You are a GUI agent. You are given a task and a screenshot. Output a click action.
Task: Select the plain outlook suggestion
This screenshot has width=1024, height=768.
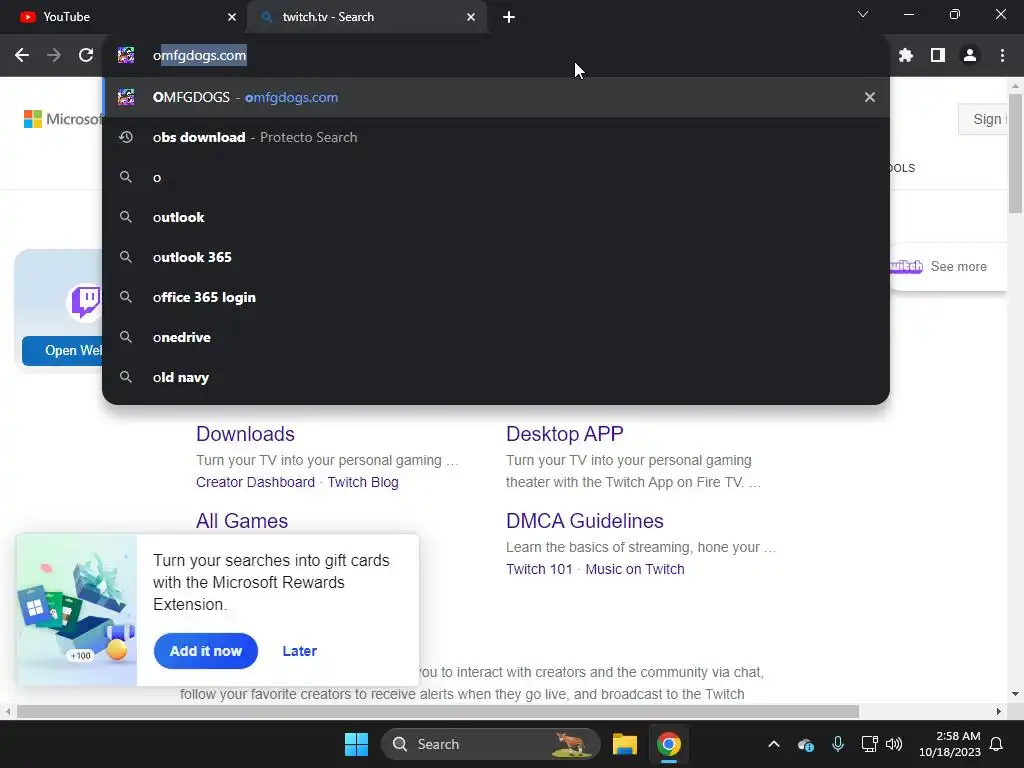pos(496,217)
